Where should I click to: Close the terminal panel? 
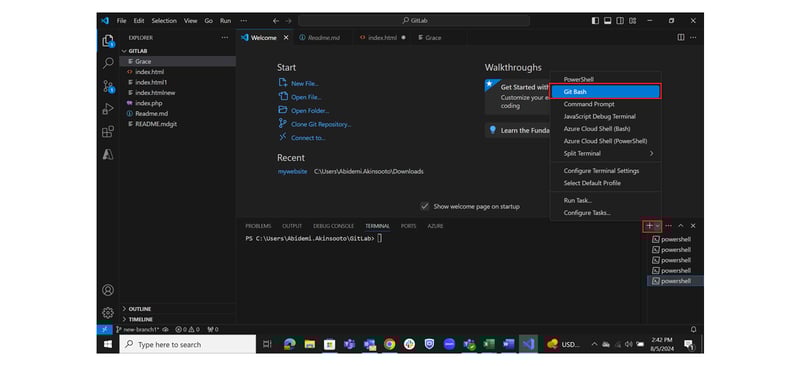tap(693, 226)
